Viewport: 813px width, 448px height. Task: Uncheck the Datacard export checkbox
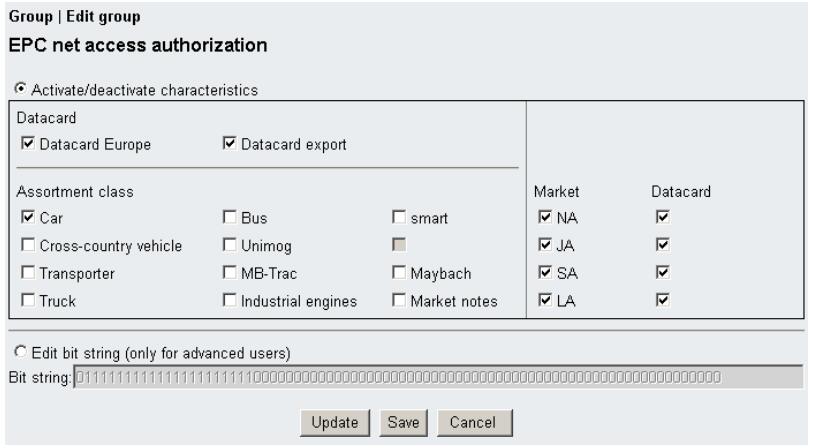[x=229, y=145]
